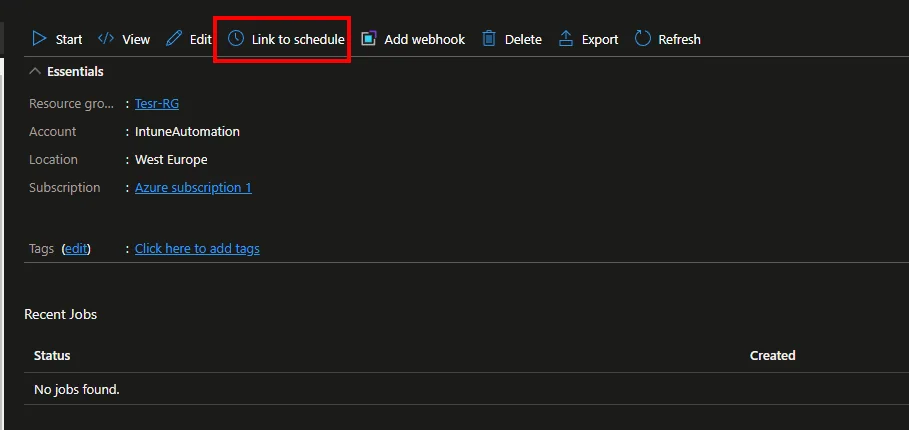The height and width of the screenshot is (430, 909).
Task: Click the Recent Jobs heading
Action: click(x=60, y=314)
